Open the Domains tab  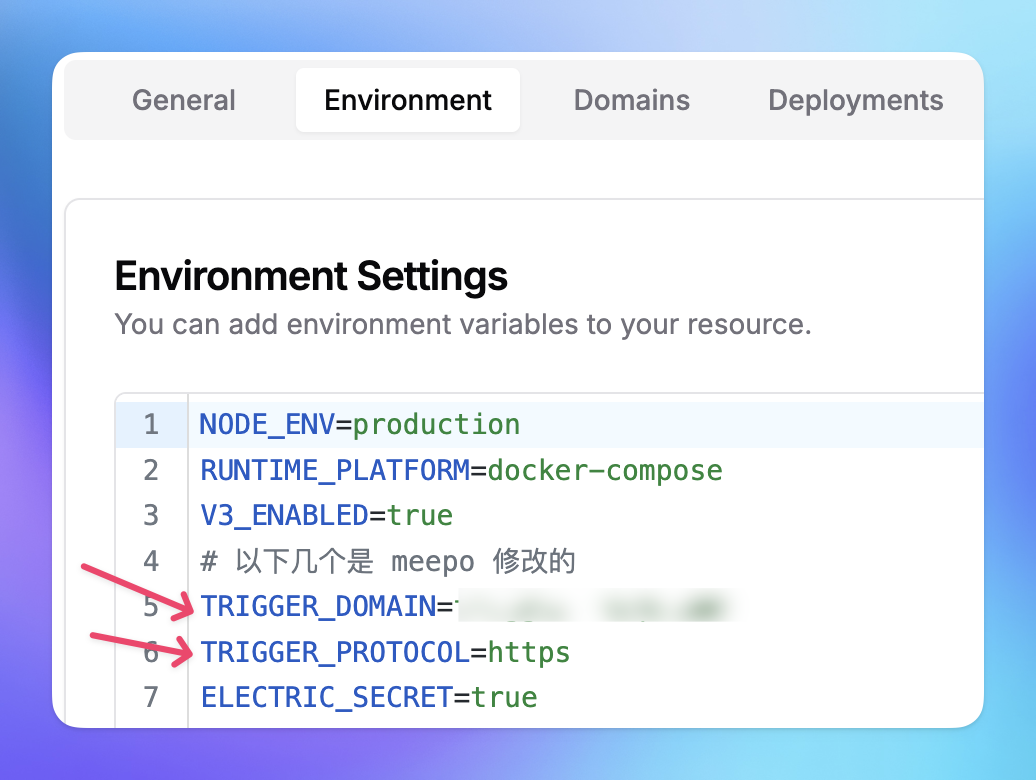coord(631,101)
